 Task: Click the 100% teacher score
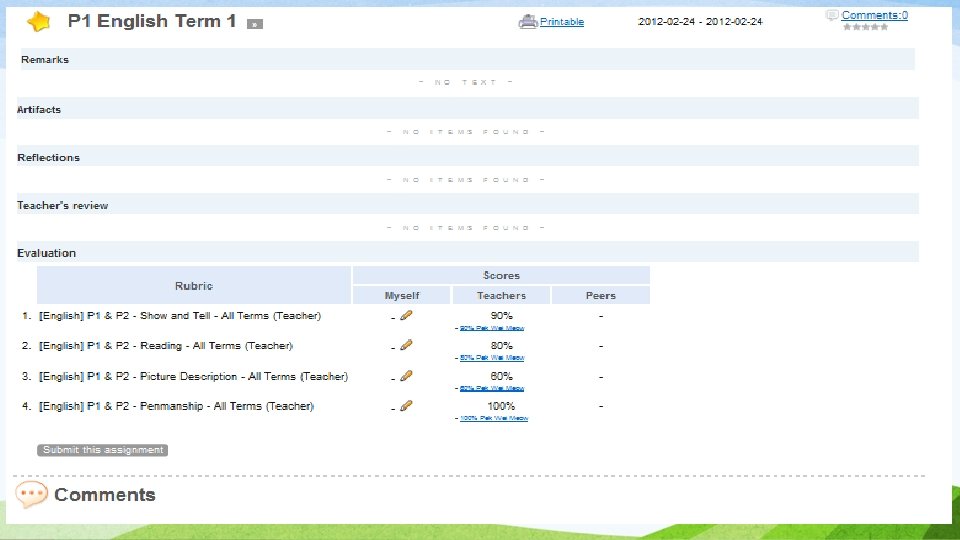501,406
